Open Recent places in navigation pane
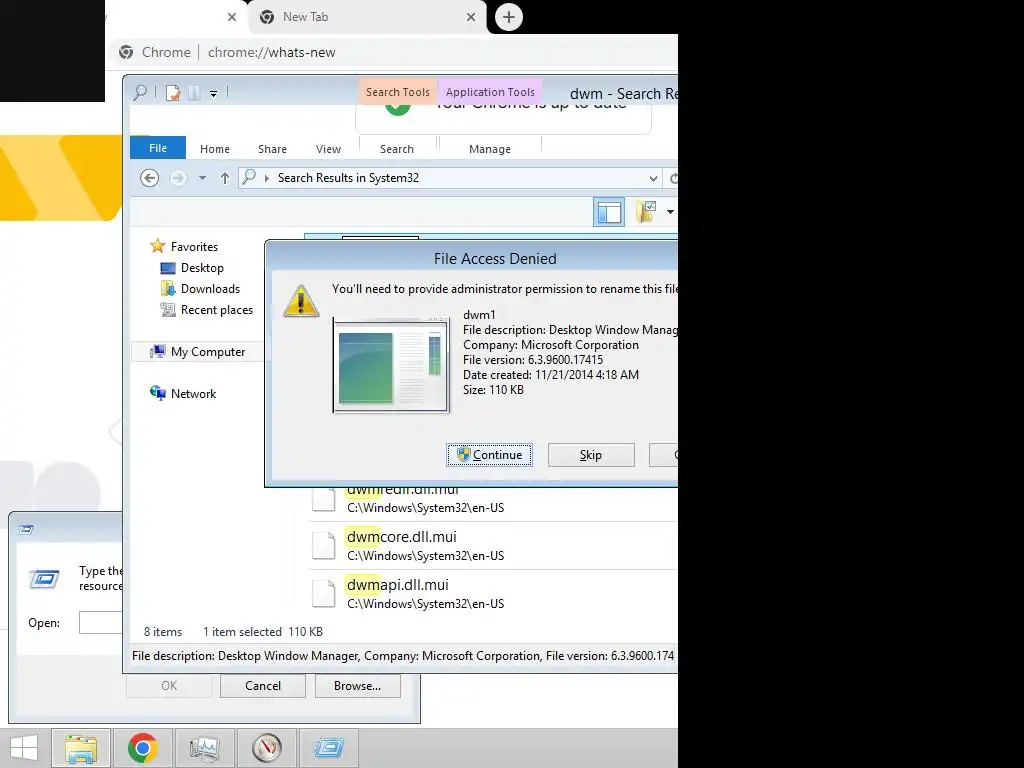1024x768 pixels. [x=217, y=310]
